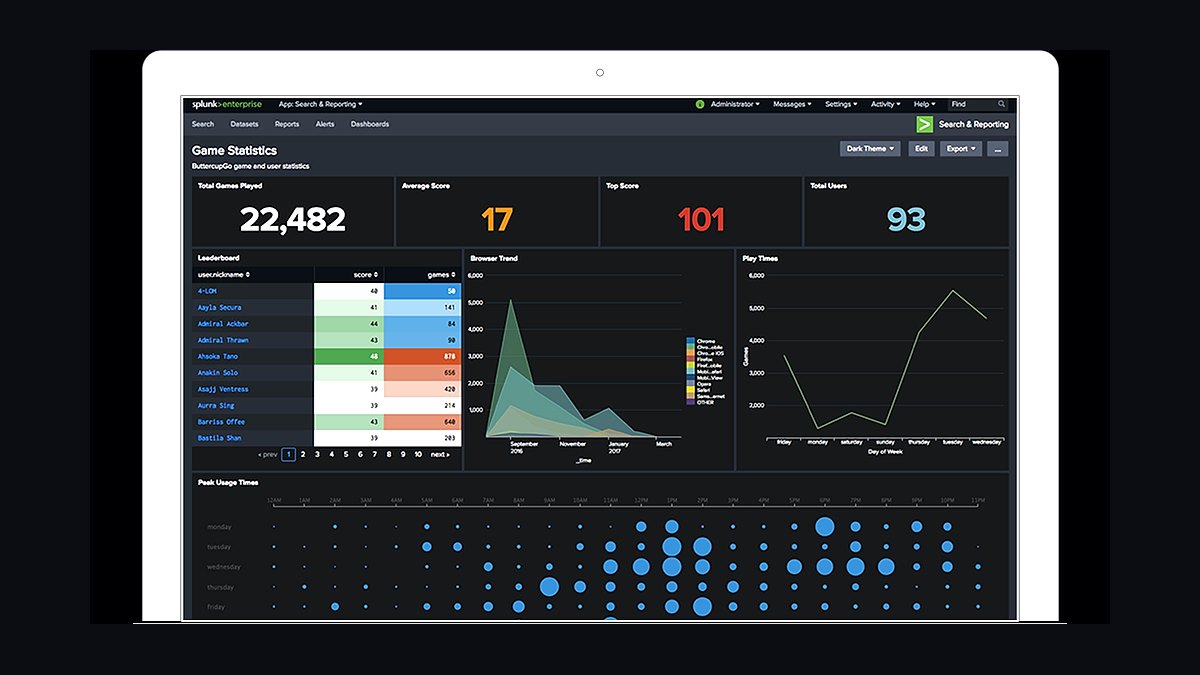Click the tuesday peak on Play Times chart
Image resolution: width=1200 pixels, height=675 pixels.
[952, 291]
